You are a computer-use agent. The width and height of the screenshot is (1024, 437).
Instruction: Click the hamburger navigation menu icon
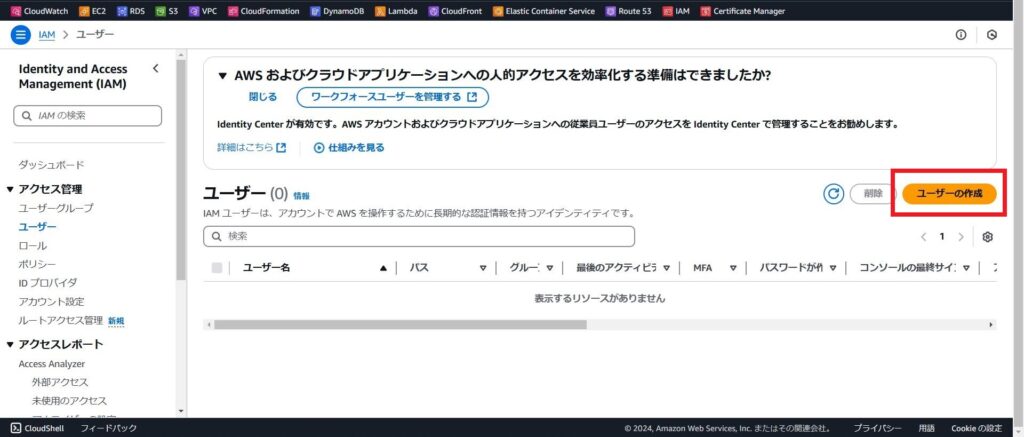(x=20, y=34)
